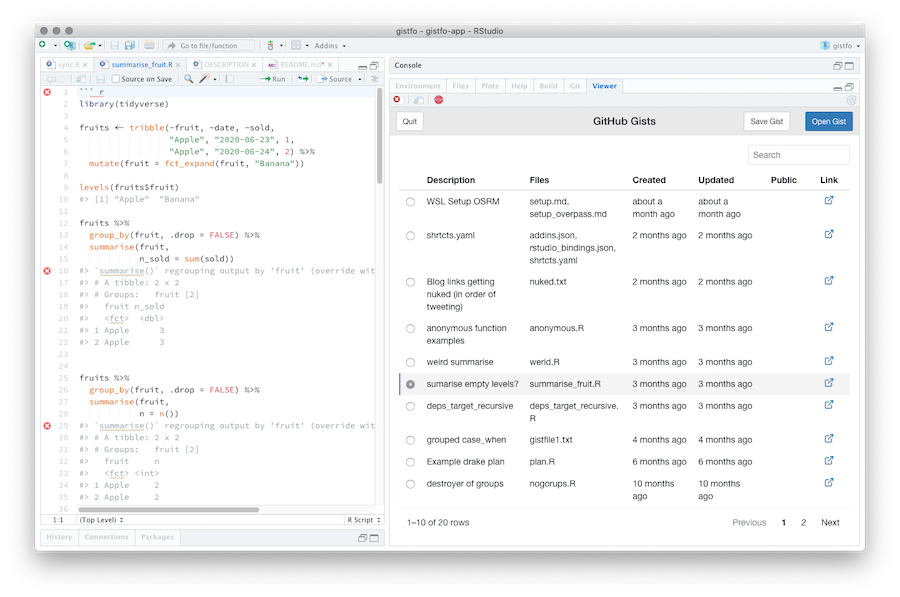The width and height of the screenshot is (900, 597).
Task: Select the deps_target_recursive radio button
Action: point(410,406)
